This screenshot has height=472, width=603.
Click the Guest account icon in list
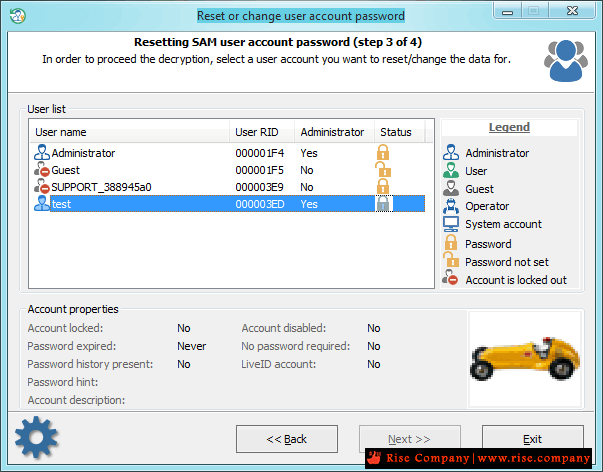42,170
